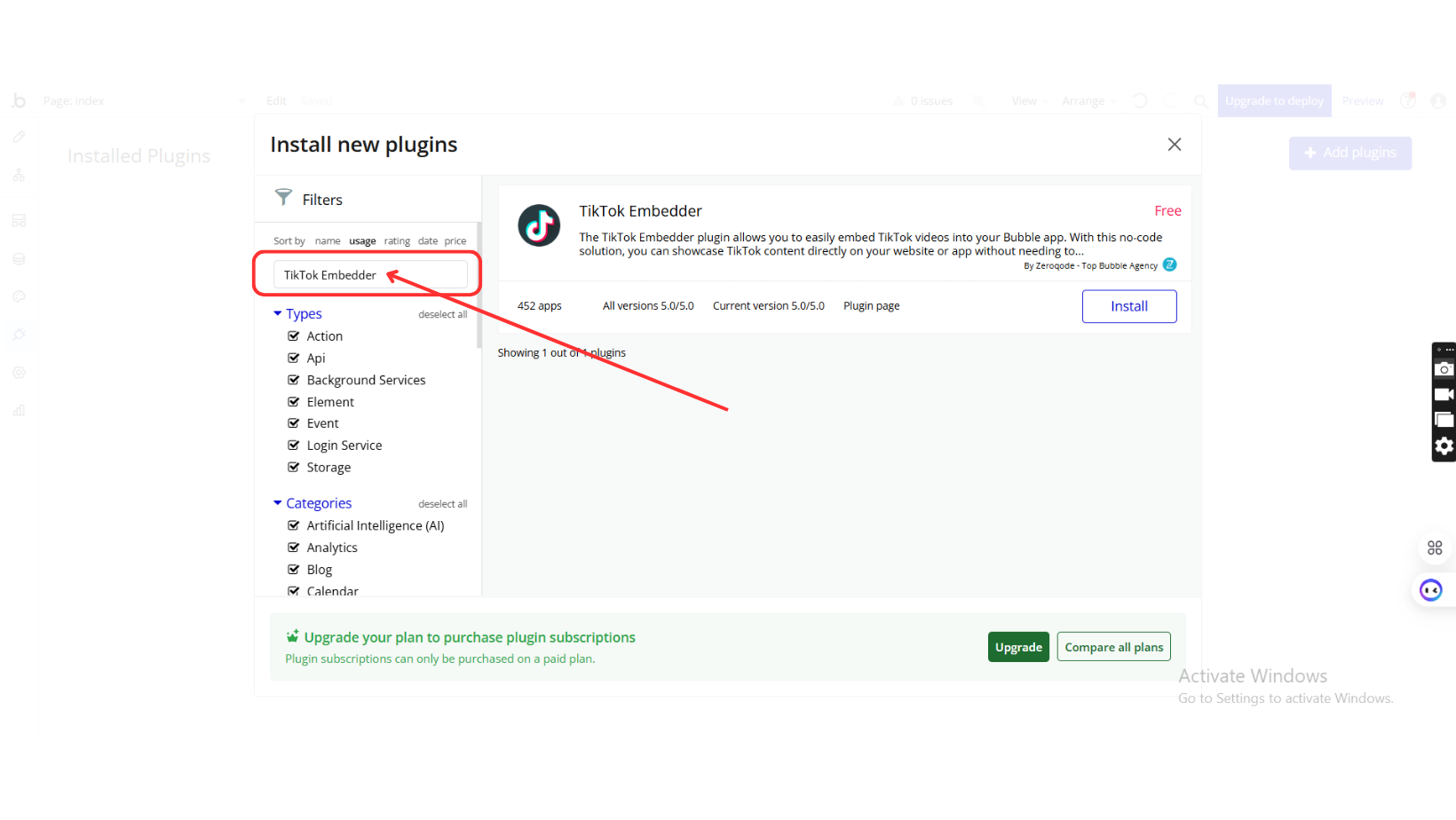The image size is (1456, 820).
Task: Click the TikTok Embedder search field
Action: click(x=369, y=275)
